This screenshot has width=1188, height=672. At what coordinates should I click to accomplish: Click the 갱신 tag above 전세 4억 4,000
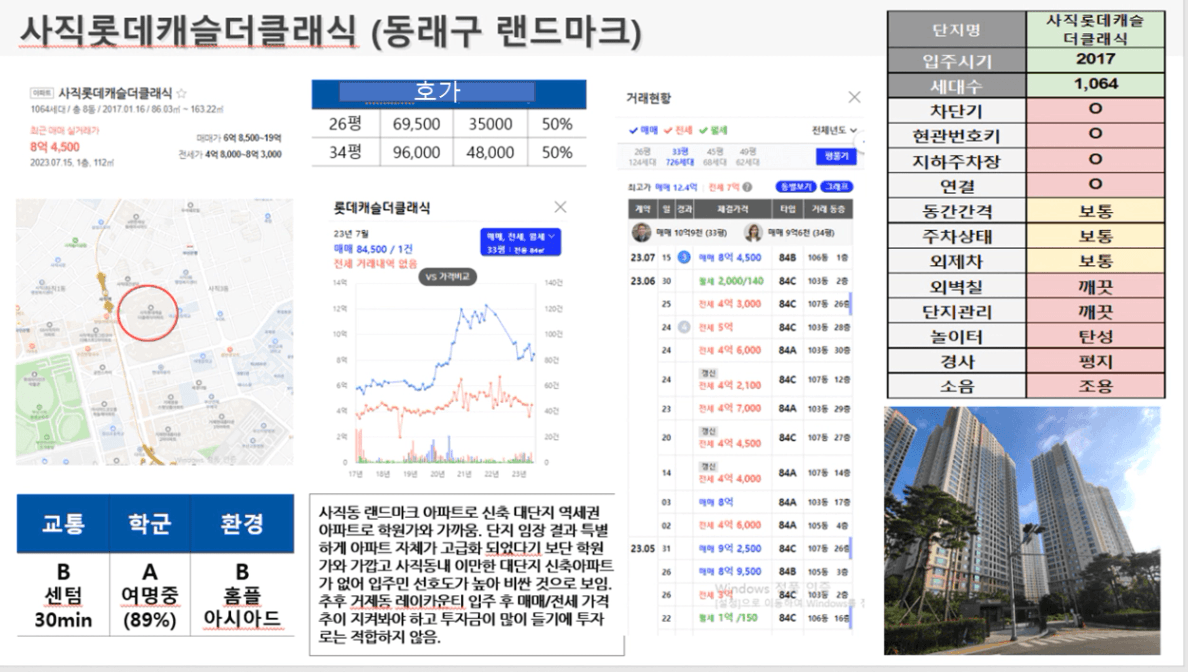click(x=708, y=466)
